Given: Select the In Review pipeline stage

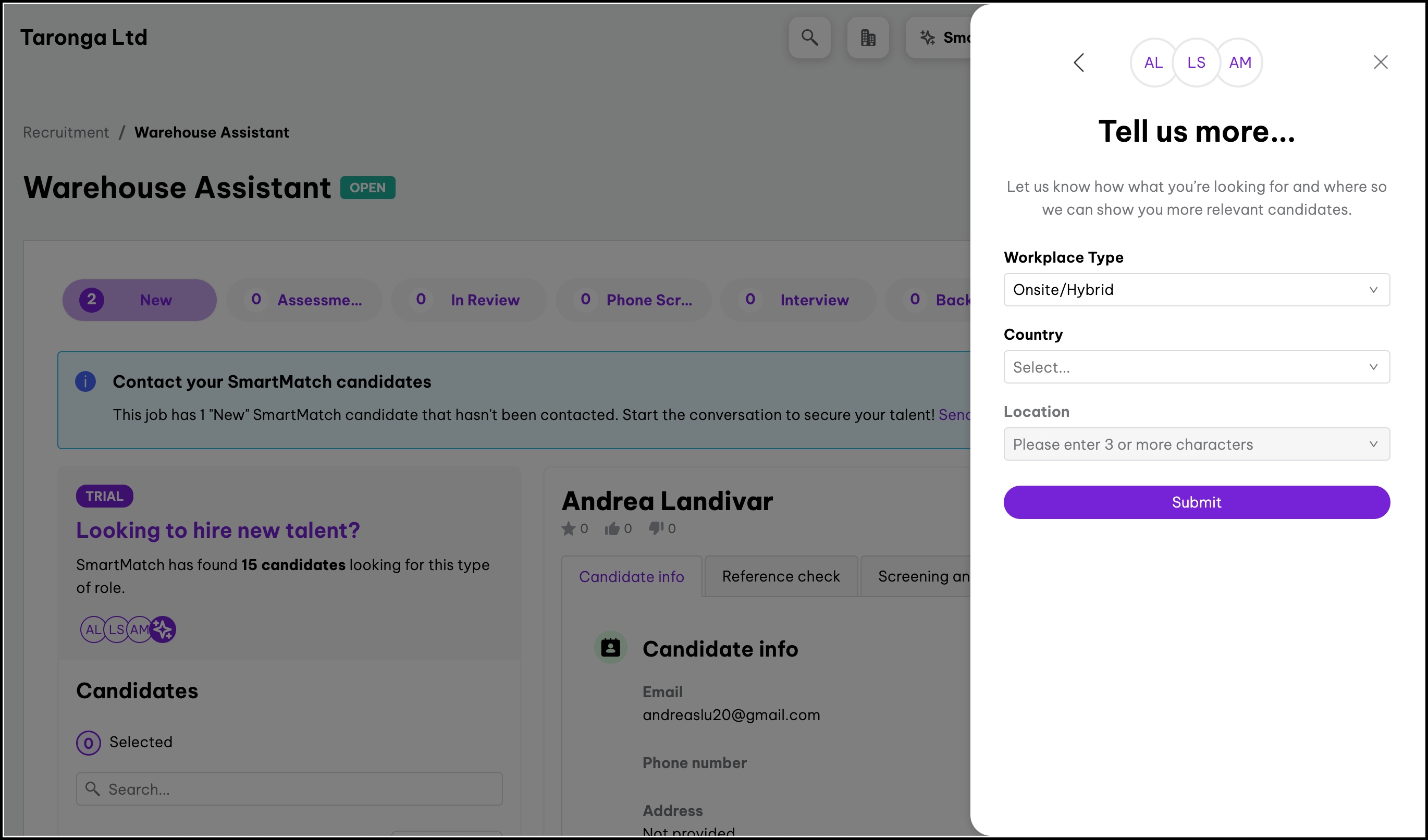Looking at the screenshot, I should point(469,300).
